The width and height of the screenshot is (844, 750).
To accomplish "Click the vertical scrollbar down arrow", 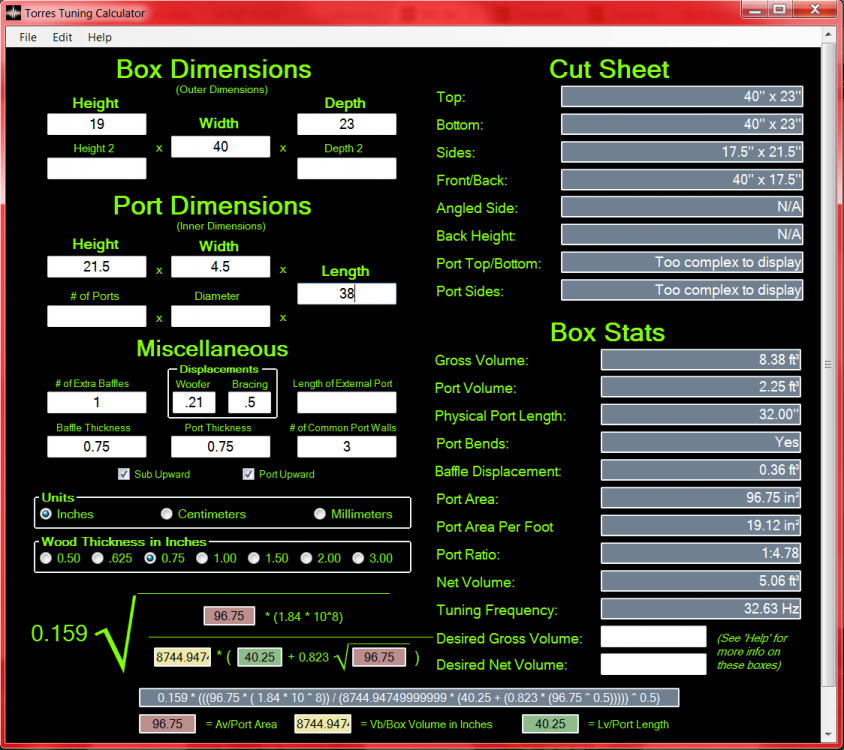I will (828, 734).
